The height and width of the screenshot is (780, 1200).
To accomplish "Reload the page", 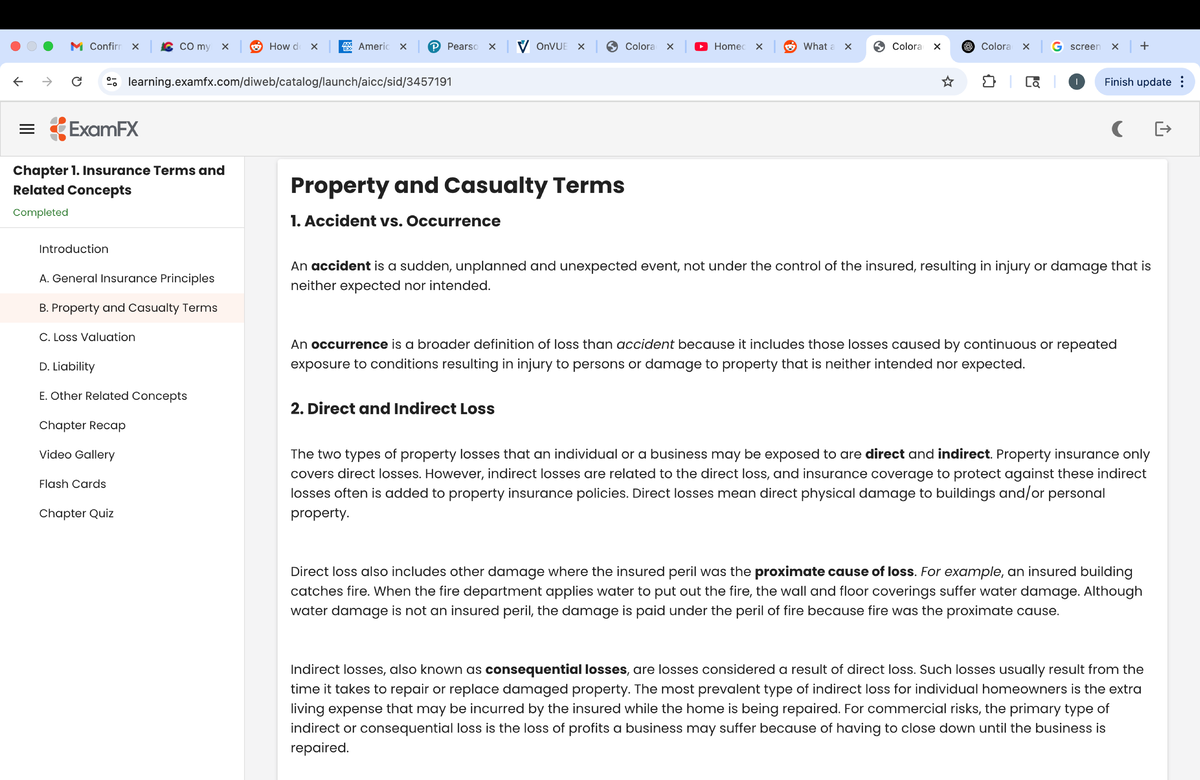I will click(77, 81).
